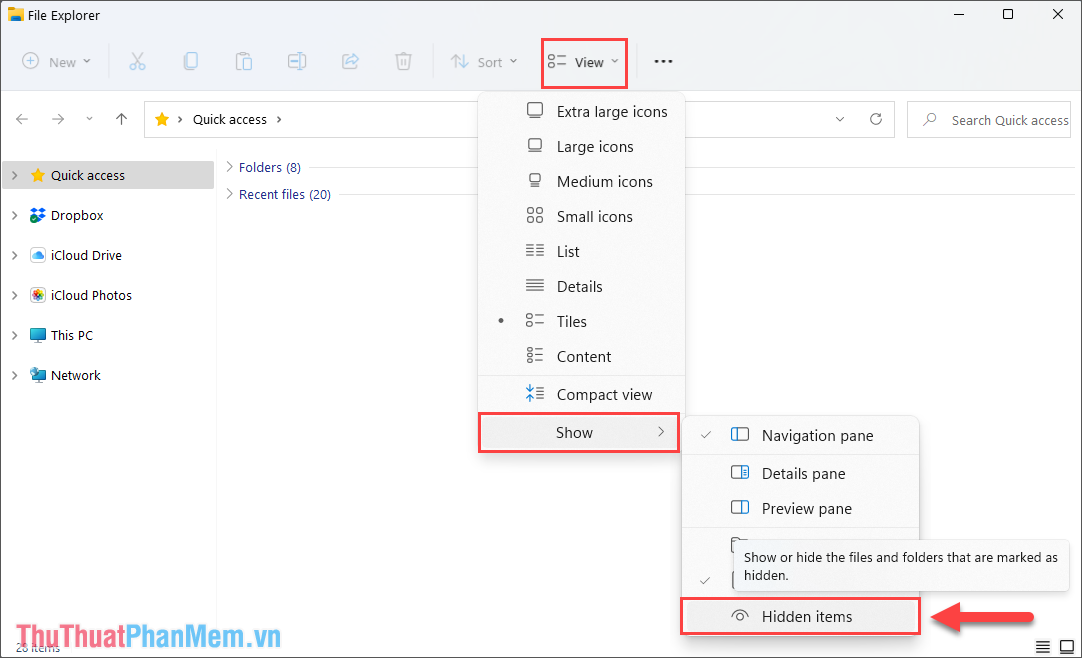Toggle Hidden items visibility

tap(800, 616)
